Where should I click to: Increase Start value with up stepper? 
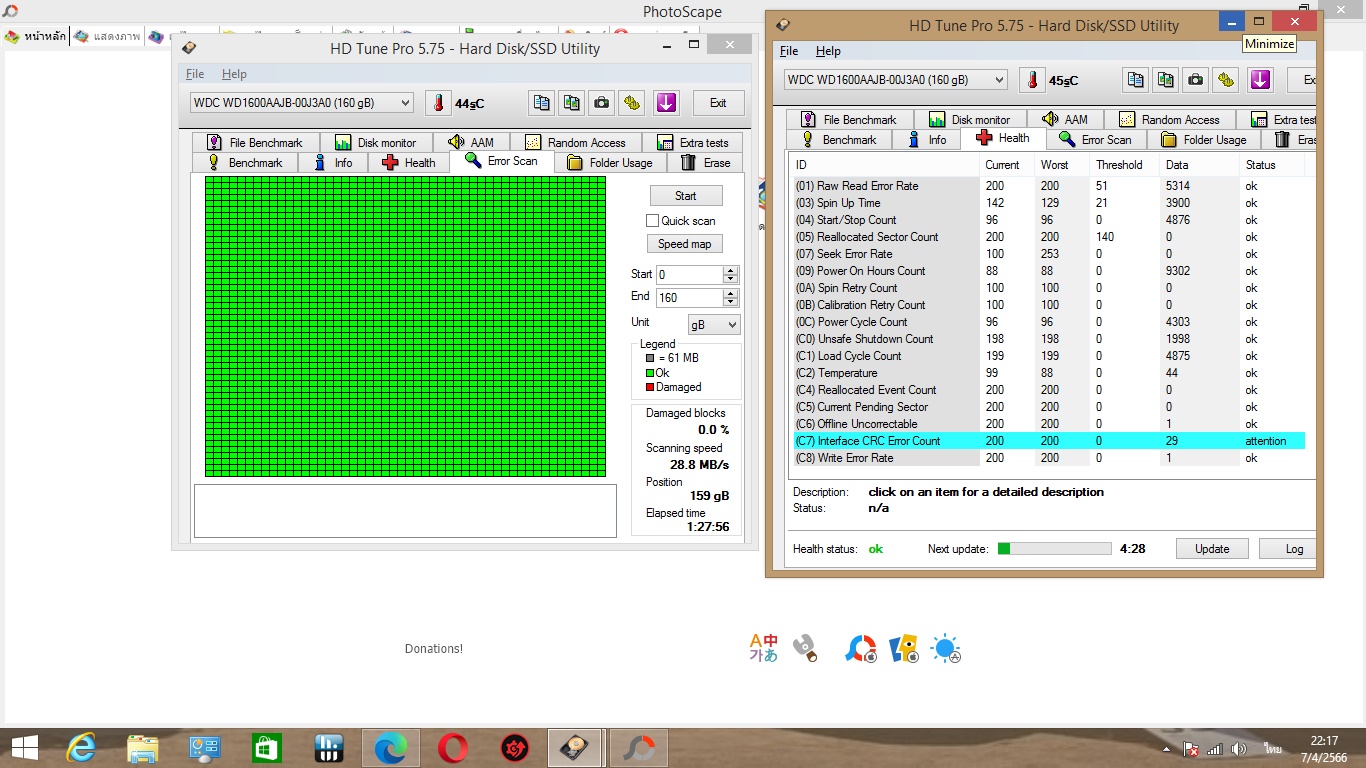tap(731, 270)
